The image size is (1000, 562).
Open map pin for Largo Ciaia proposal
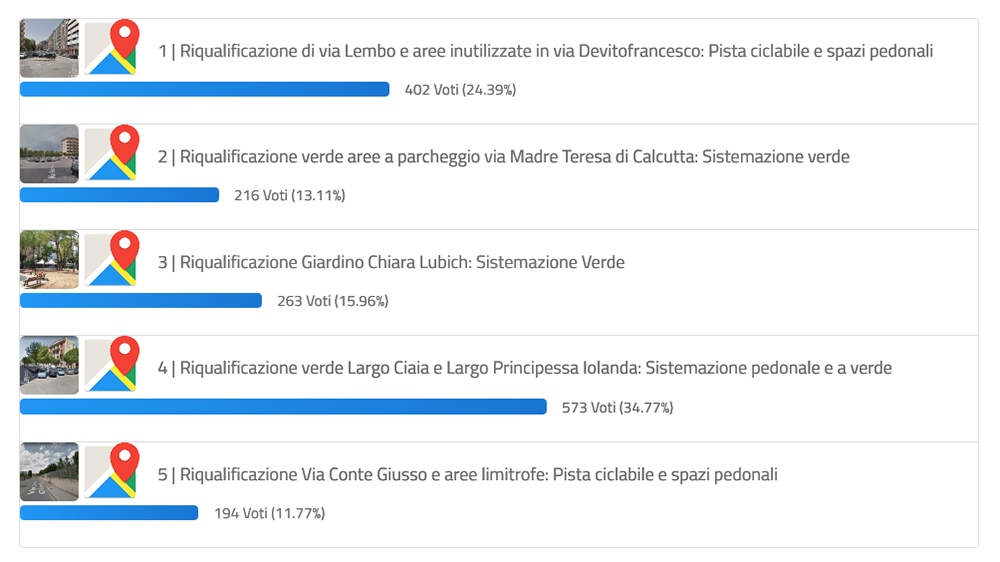112,365
